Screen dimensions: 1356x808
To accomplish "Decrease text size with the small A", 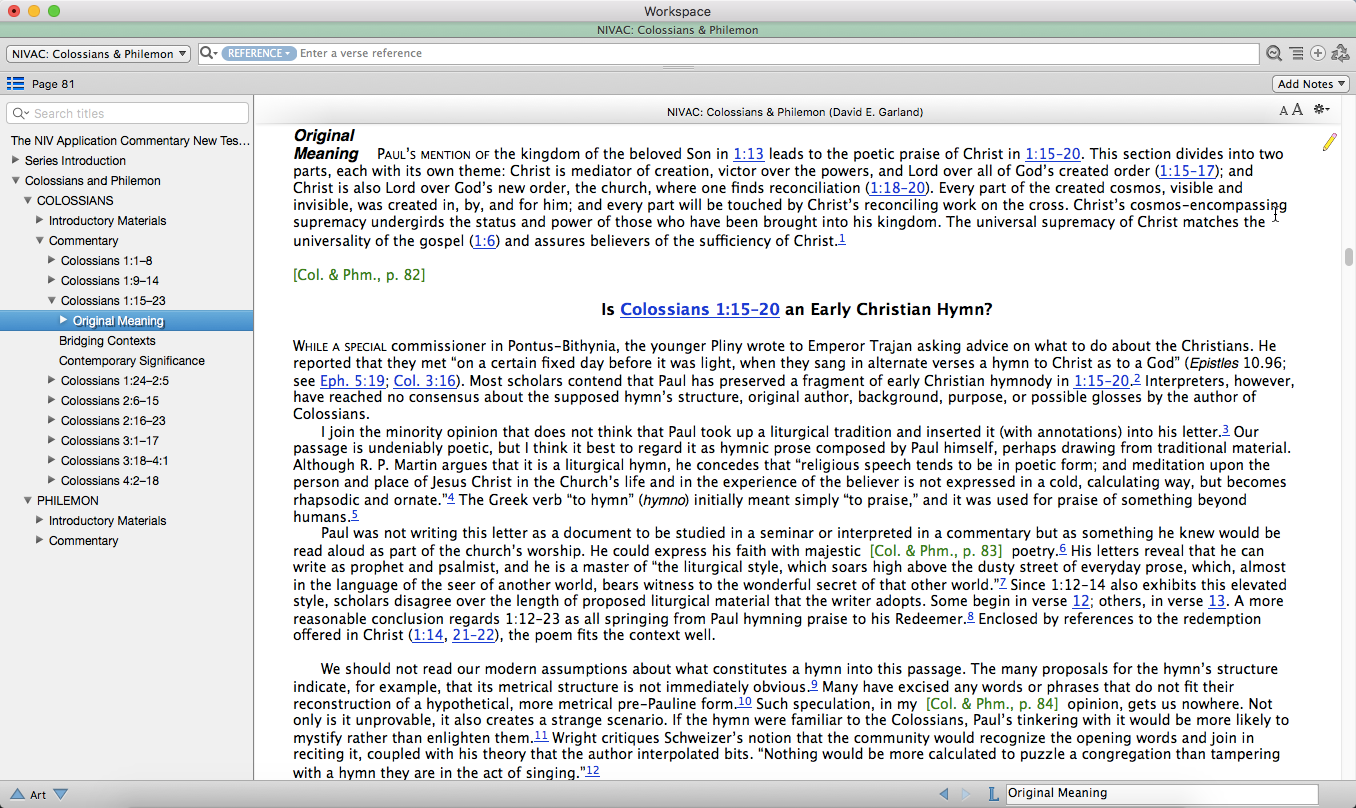I will click(1284, 111).
